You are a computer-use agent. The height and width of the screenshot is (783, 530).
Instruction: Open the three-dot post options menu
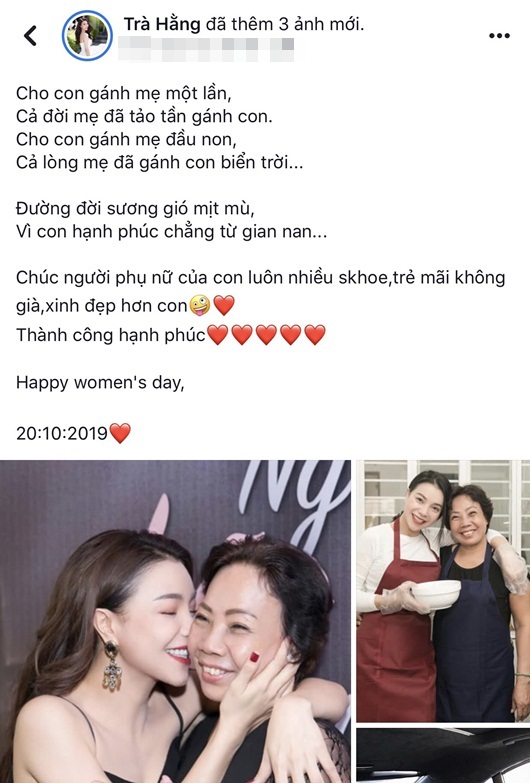point(499,36)
